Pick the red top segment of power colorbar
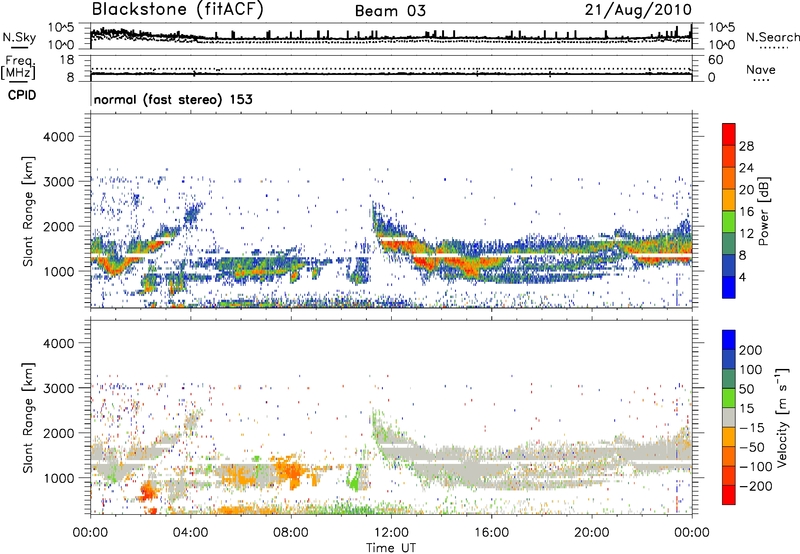This screenshot has height=554, width=800. [729, 135]
